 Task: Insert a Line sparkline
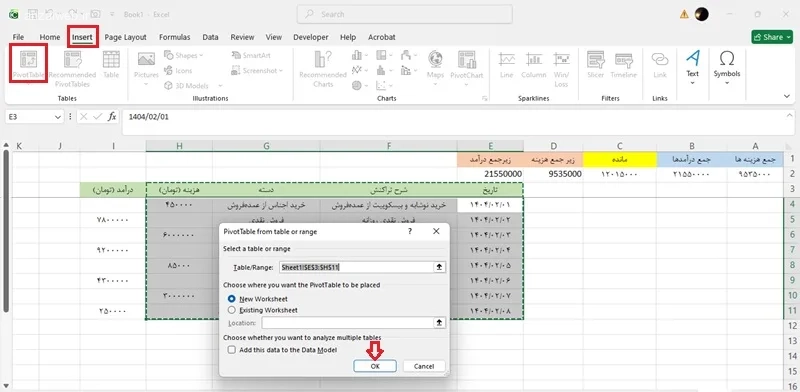coord(507,65)
